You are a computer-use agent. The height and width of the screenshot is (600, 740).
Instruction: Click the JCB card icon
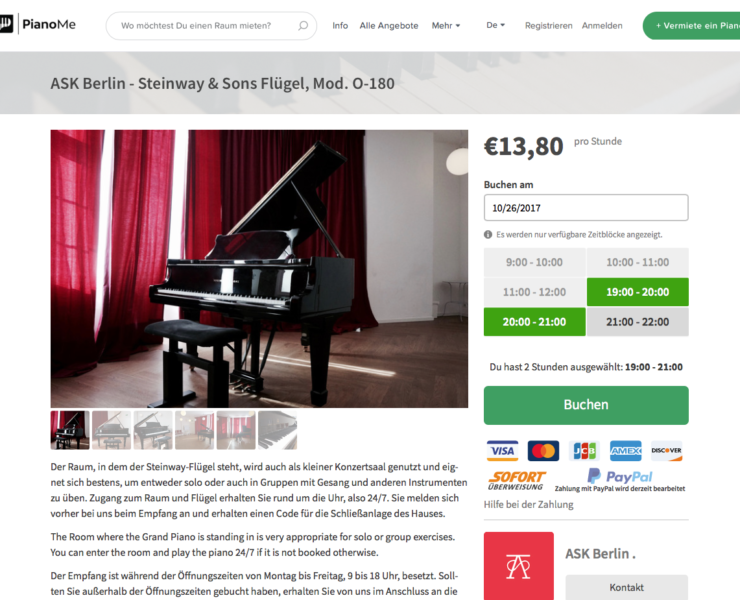584,451
